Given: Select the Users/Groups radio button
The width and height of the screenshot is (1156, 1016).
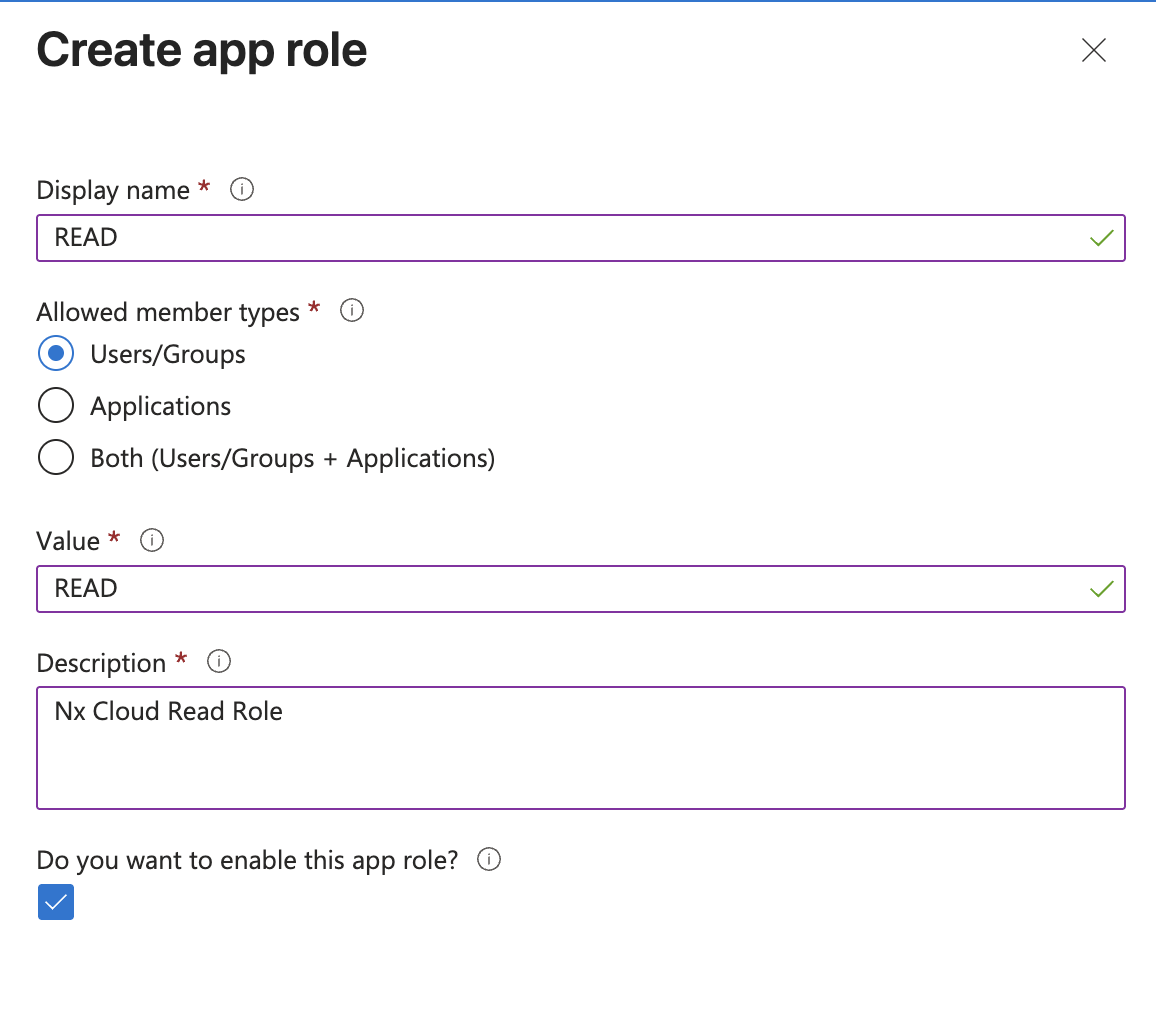Looking at the screenshot, I should [56, 353].
